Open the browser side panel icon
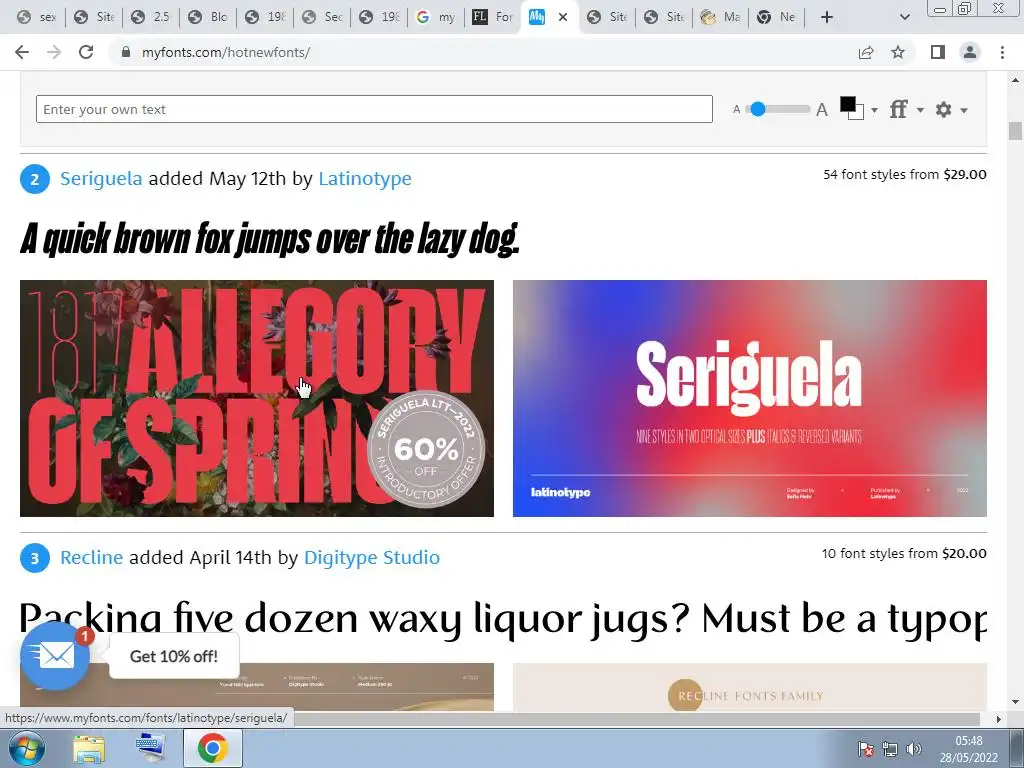The height and width of the screenshot is (768, 1024). (x=938, y=52)
